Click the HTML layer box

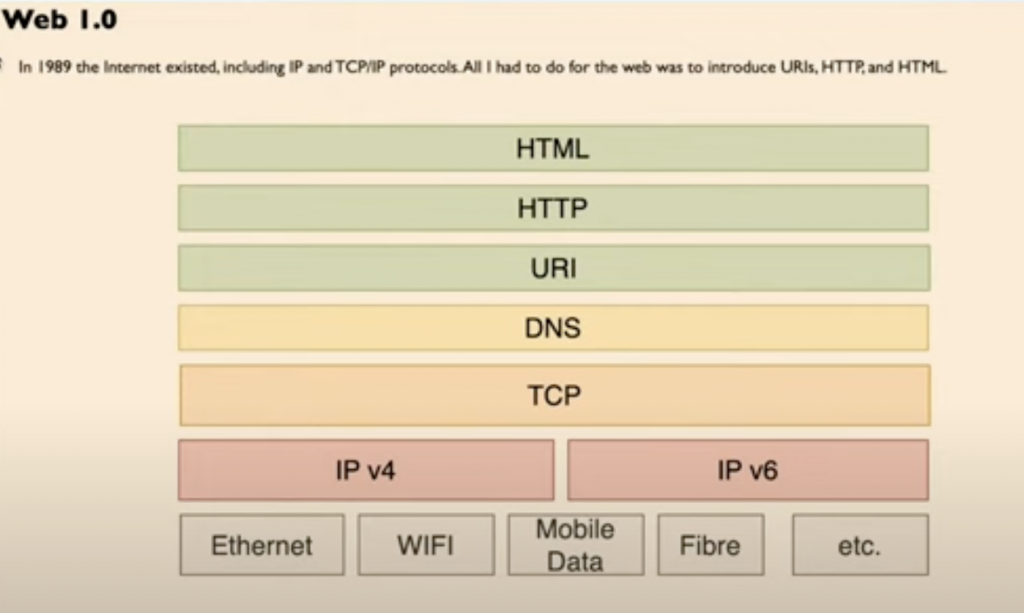[x=553, y=148]
